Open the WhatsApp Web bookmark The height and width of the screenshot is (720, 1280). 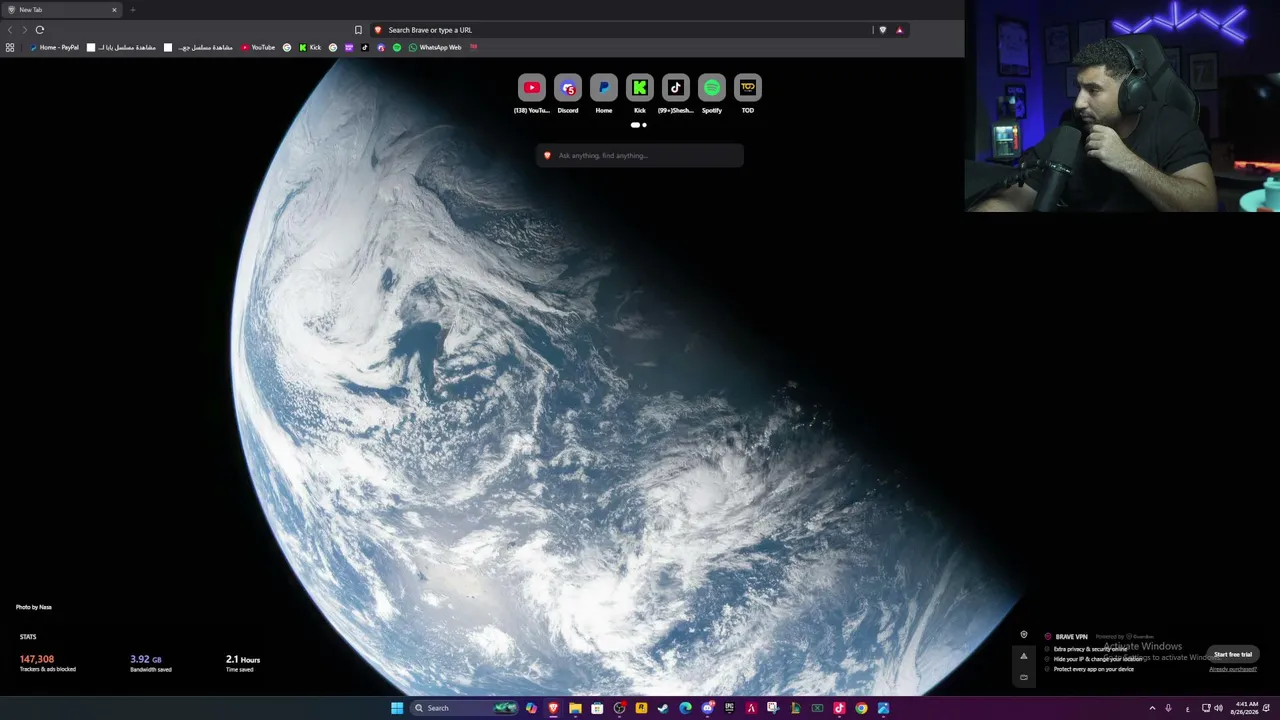(435, 47)
